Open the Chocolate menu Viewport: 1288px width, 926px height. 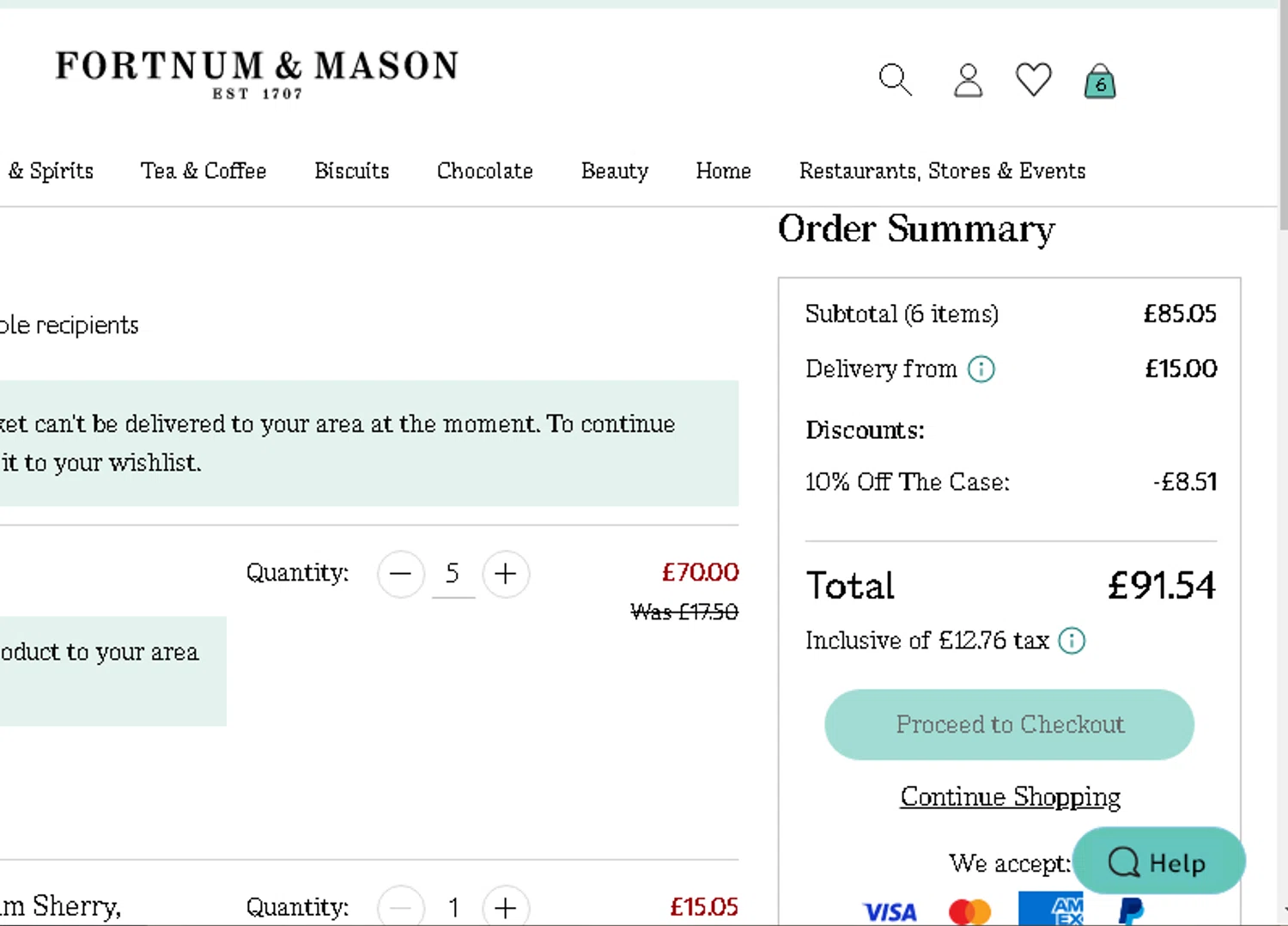point(485,171)
